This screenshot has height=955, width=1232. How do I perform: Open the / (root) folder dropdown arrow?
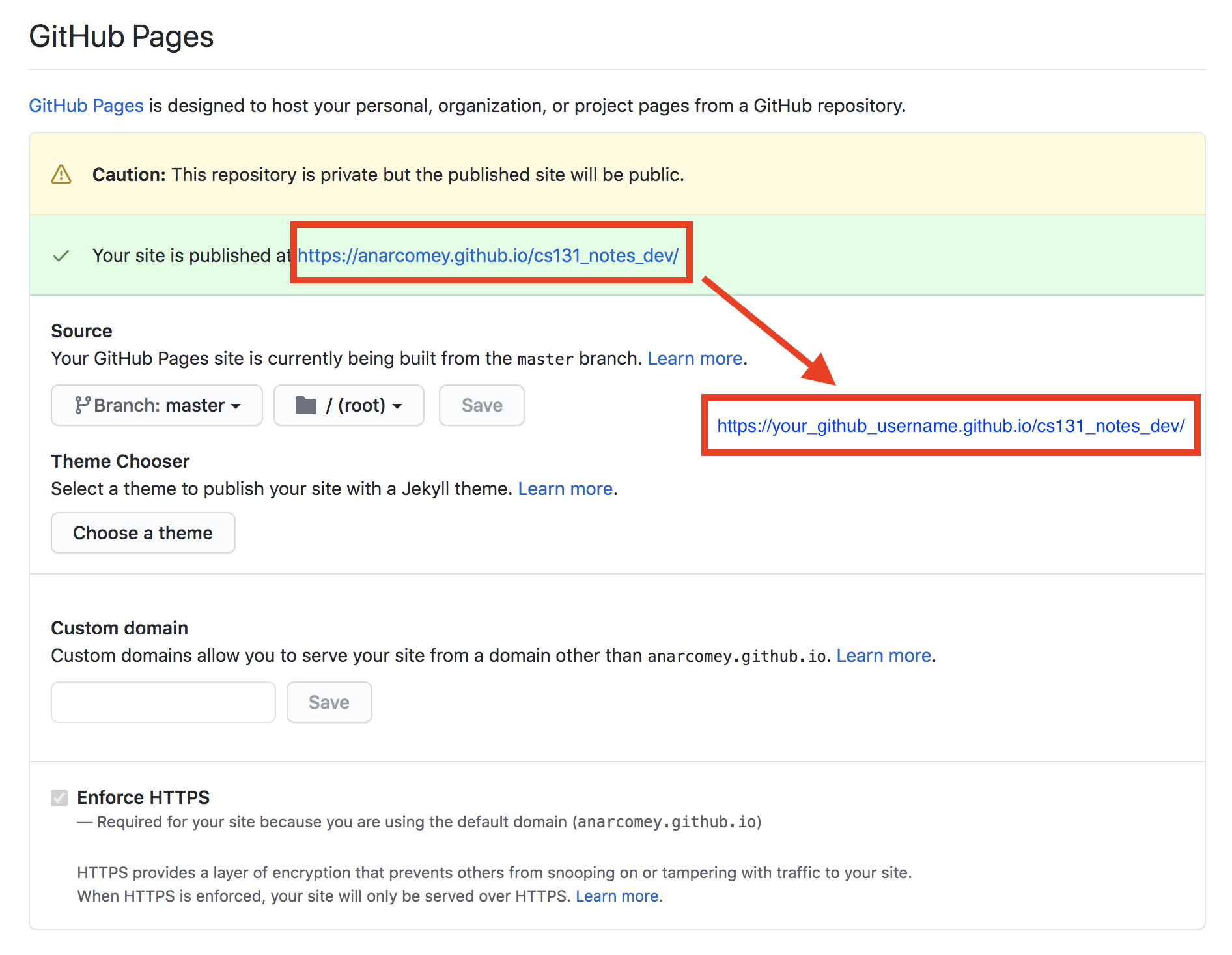point(397,406)
